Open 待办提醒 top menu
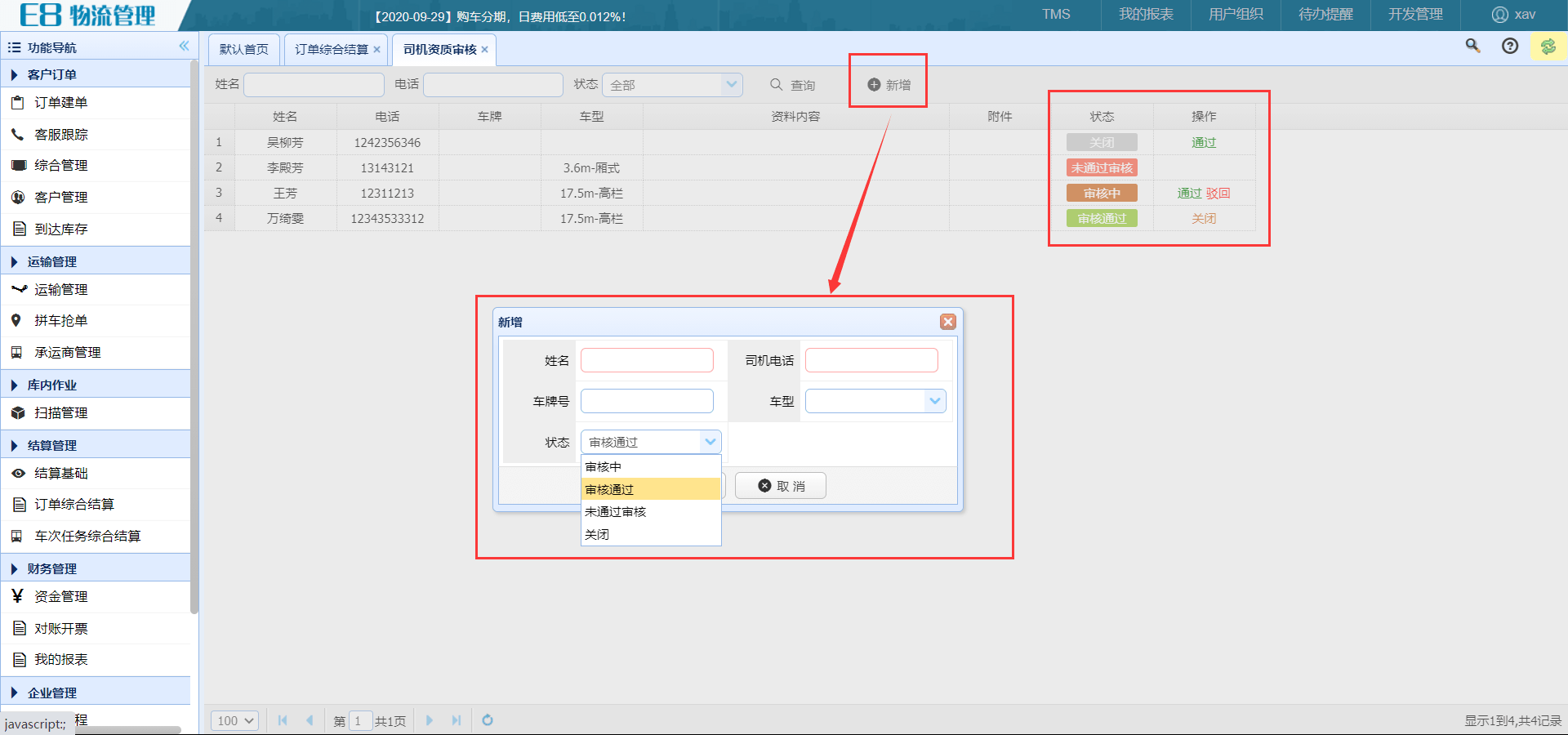Image resolution: width=1568 pixels, height=735 pixels. click(x=1325, y=15)
